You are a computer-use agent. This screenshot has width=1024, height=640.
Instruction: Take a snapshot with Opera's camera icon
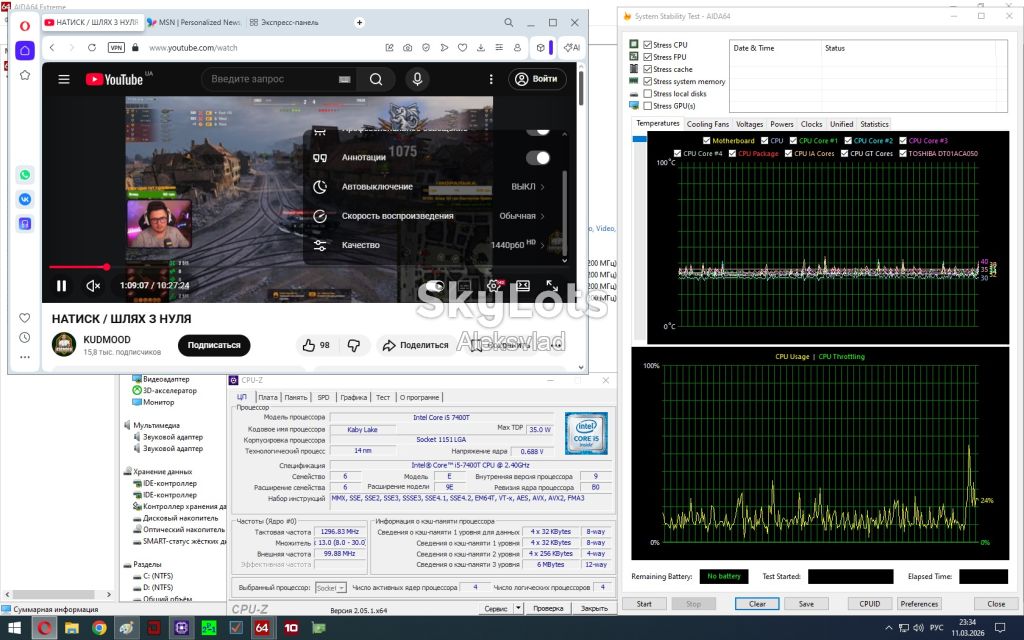coord(408,48)
